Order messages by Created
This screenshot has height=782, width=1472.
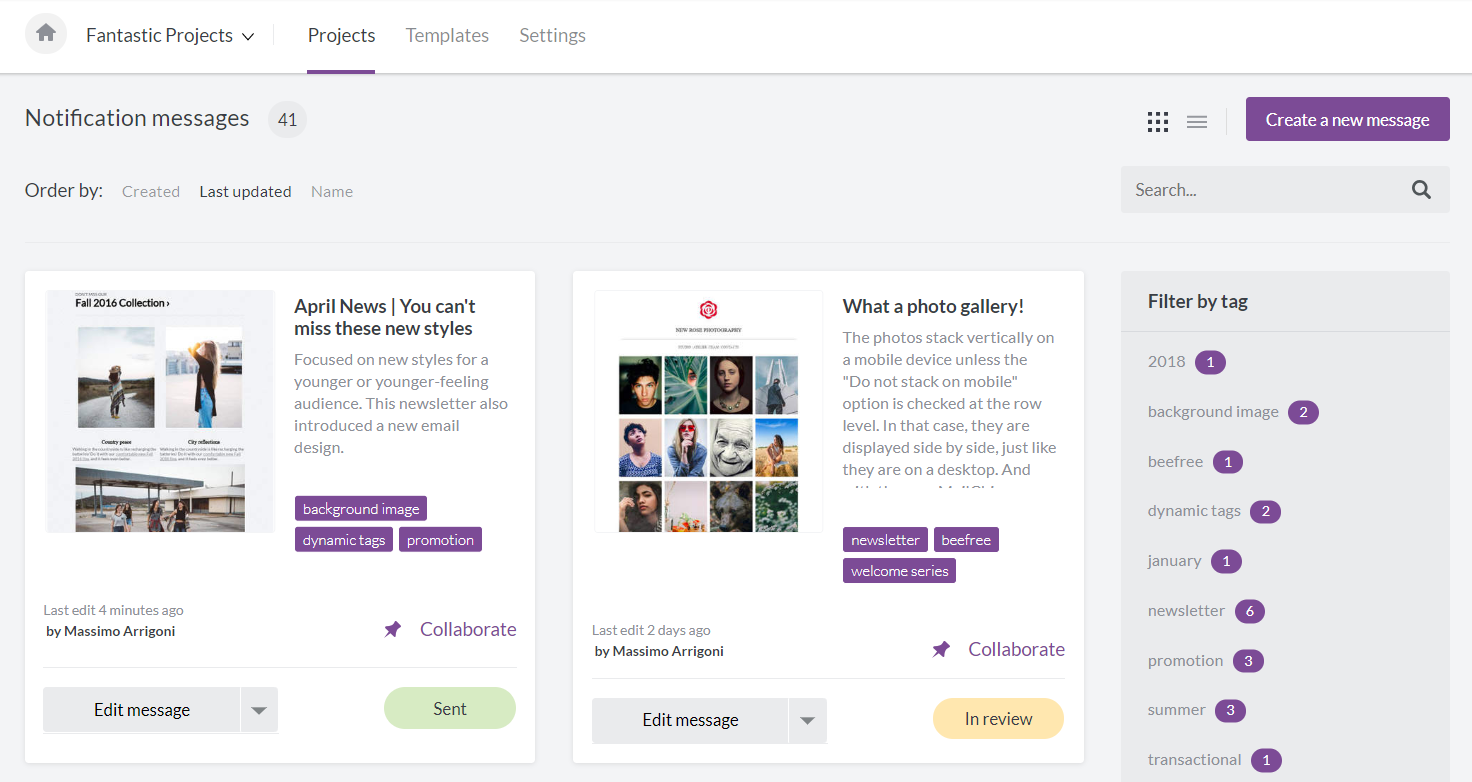[151, 191]
